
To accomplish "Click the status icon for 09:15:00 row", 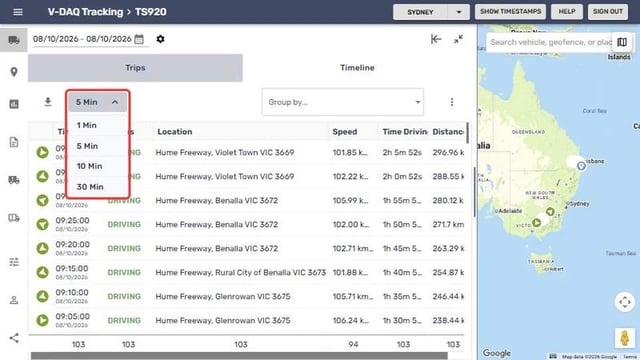I will [42, 272].
